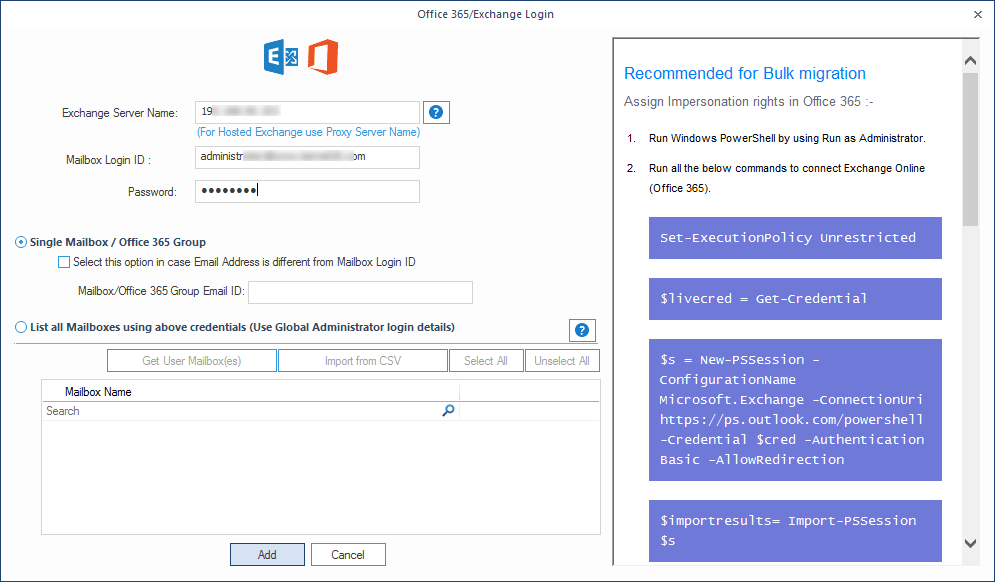
Task: Click the Mailbox/Office 365 Group Email ID field
Action: pyautogui.click(x=360, y=292)
